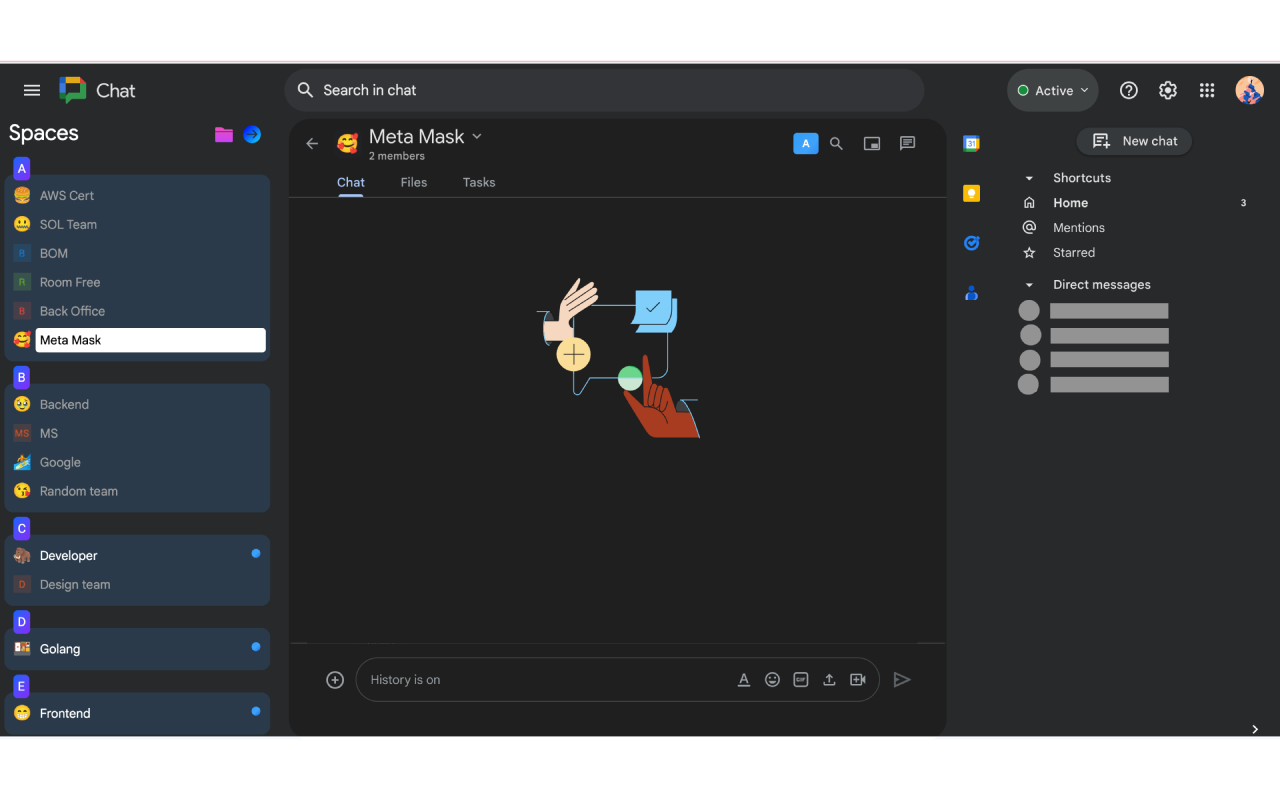This screenshot has height=800, width=1280.
Task: Click the Spaces heading
Action: pos(44,134)
